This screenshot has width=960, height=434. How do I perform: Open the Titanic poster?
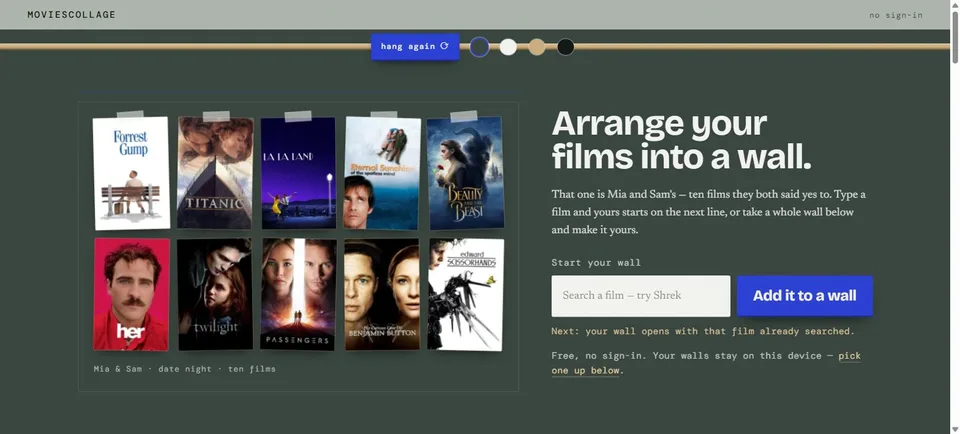tap(215, 172)
